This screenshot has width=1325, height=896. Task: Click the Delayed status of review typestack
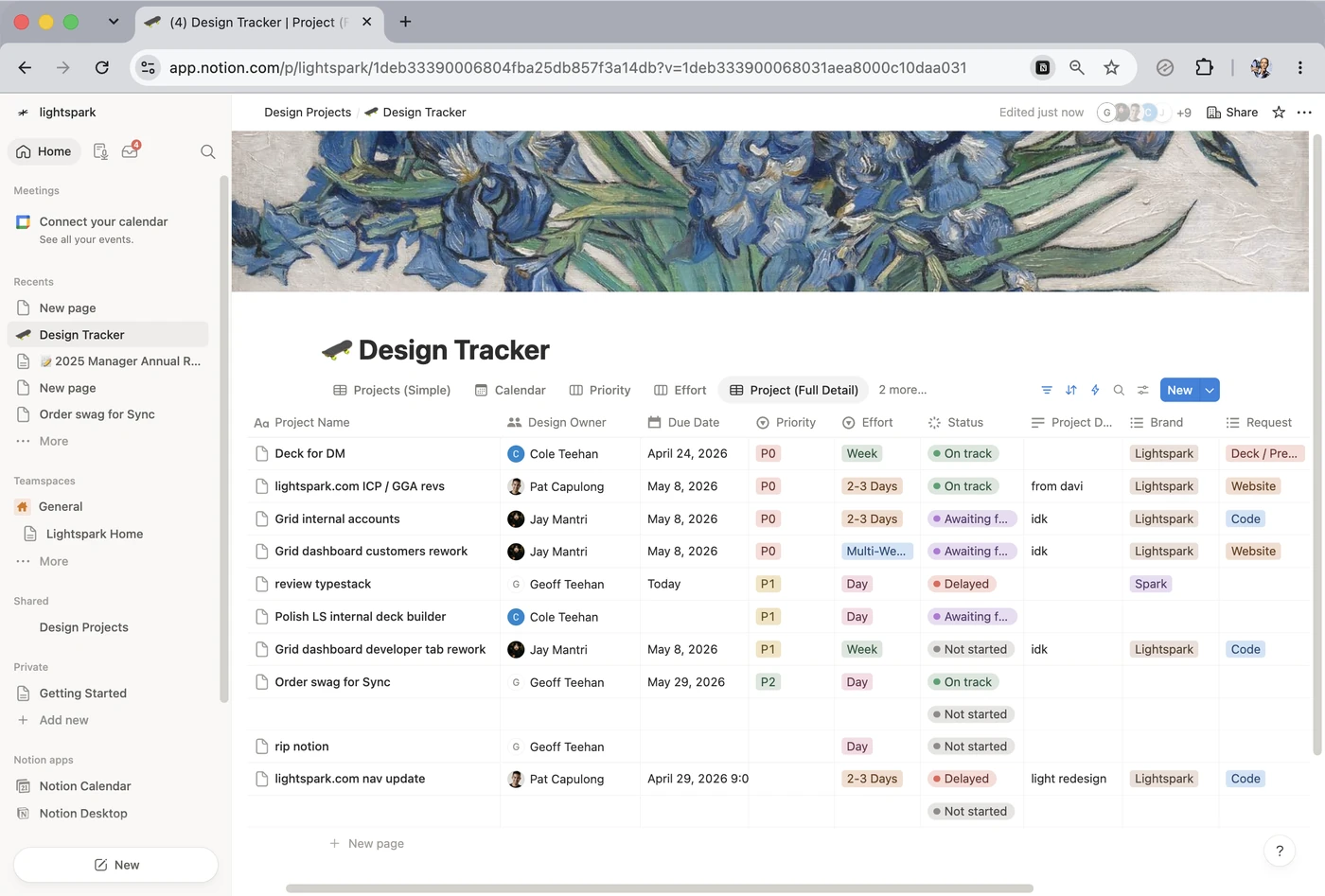pos(961,584)
